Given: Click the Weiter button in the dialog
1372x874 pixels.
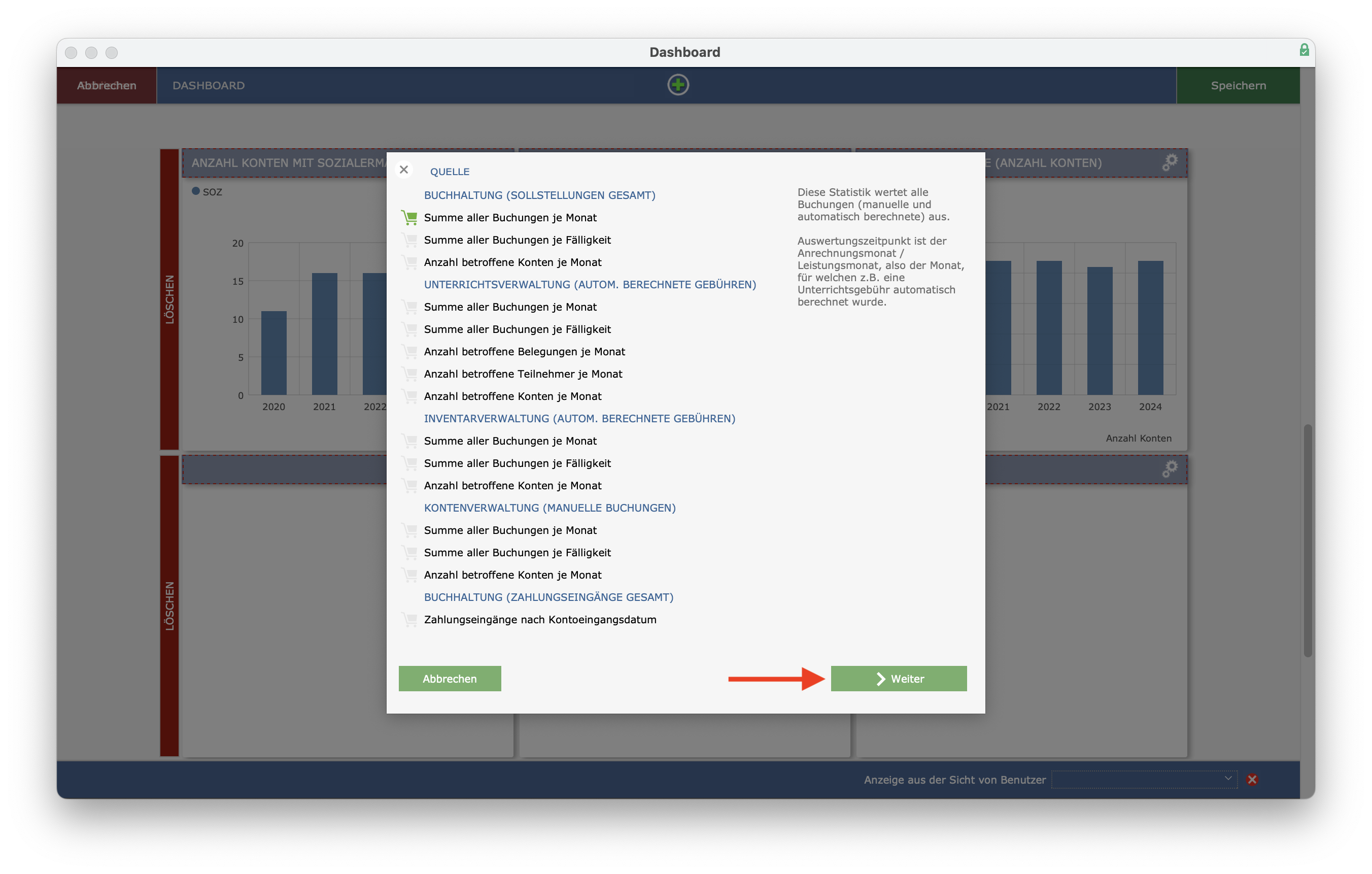Looking at the screenshot, I should click(x=899, y=679).
